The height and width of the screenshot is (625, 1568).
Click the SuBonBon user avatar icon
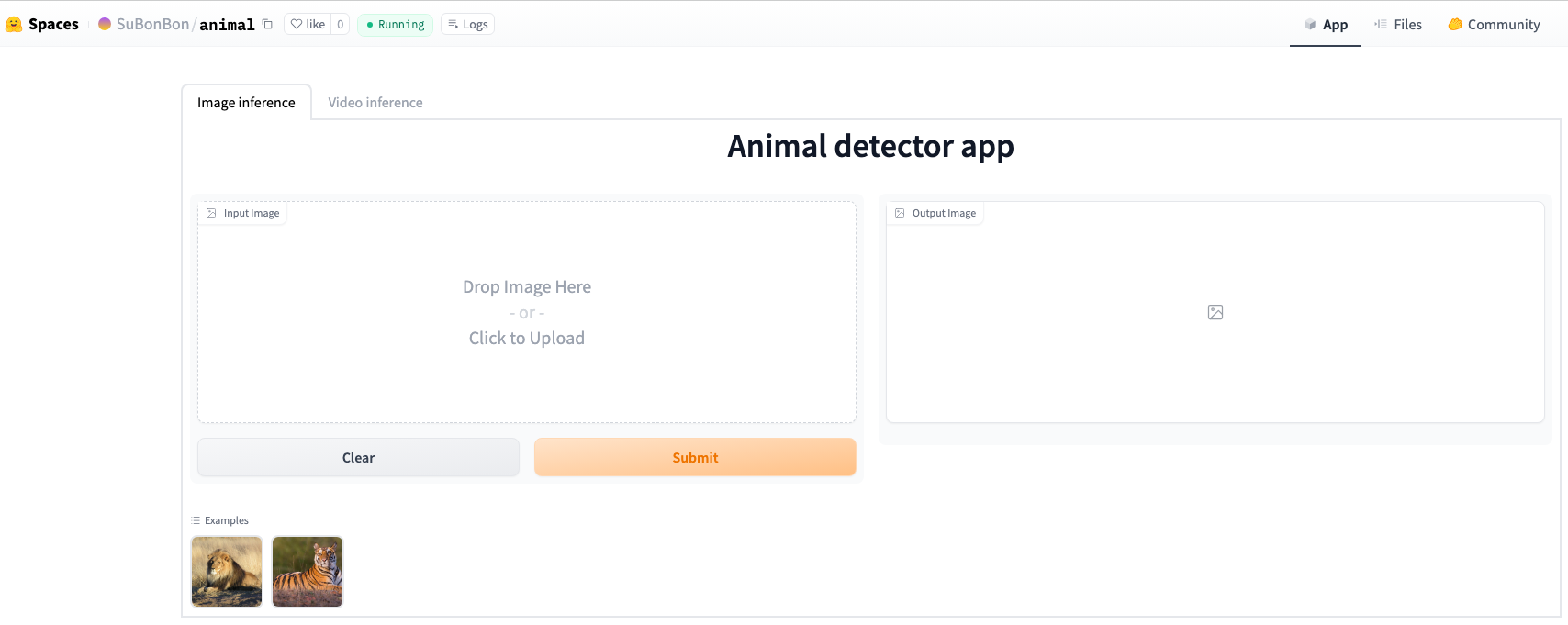point(105,24)
